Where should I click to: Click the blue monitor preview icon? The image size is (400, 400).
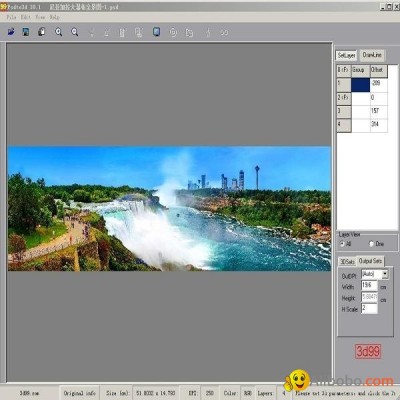pyautogui.click(x=156, y=32)
